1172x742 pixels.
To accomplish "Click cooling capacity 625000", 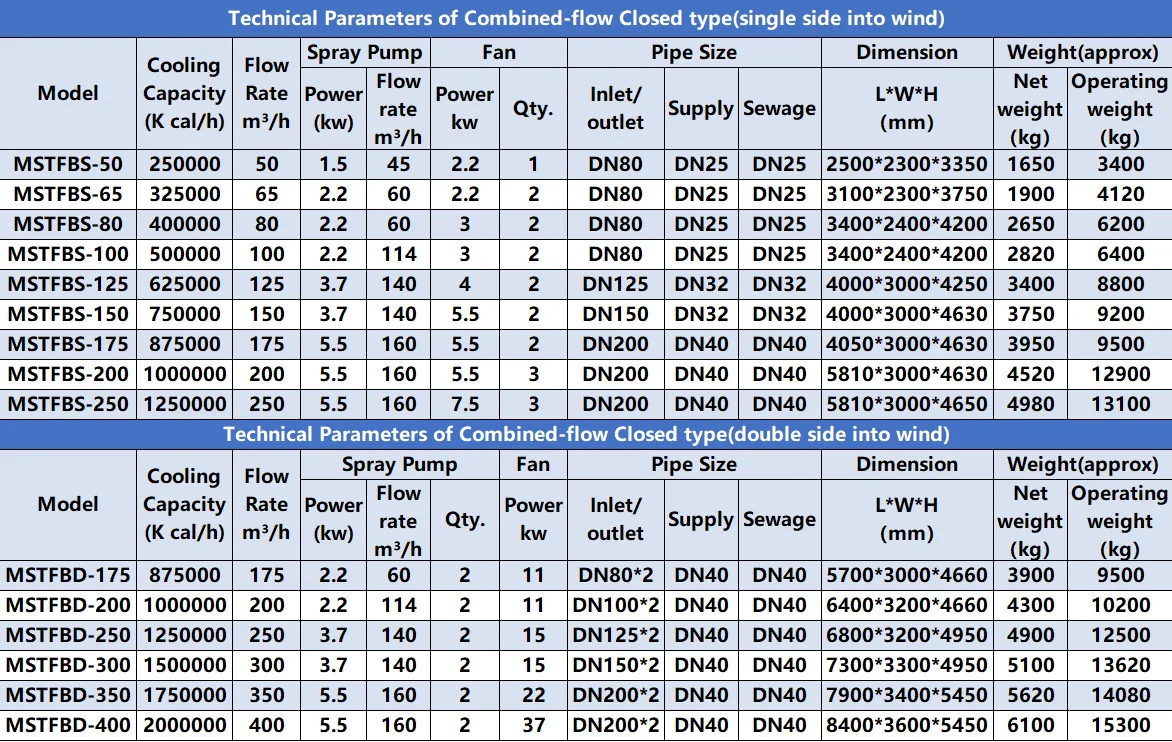I will [x=185, y=284].
